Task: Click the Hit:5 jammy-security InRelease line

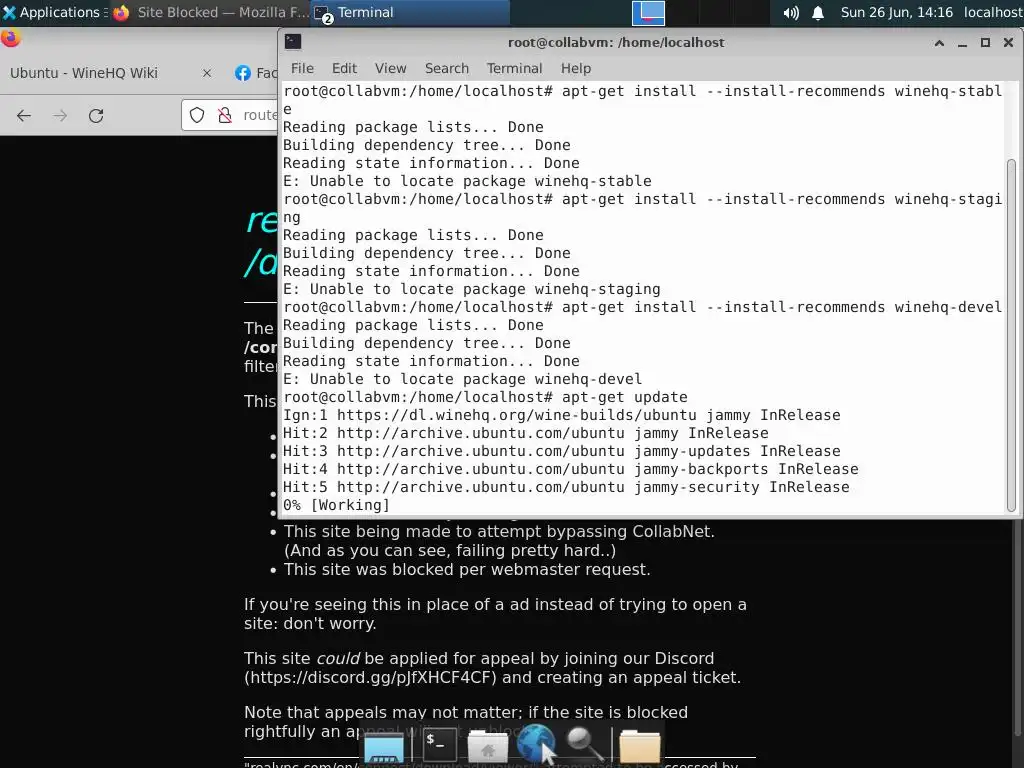Action: pyautogui.click(x=566, y=487)
